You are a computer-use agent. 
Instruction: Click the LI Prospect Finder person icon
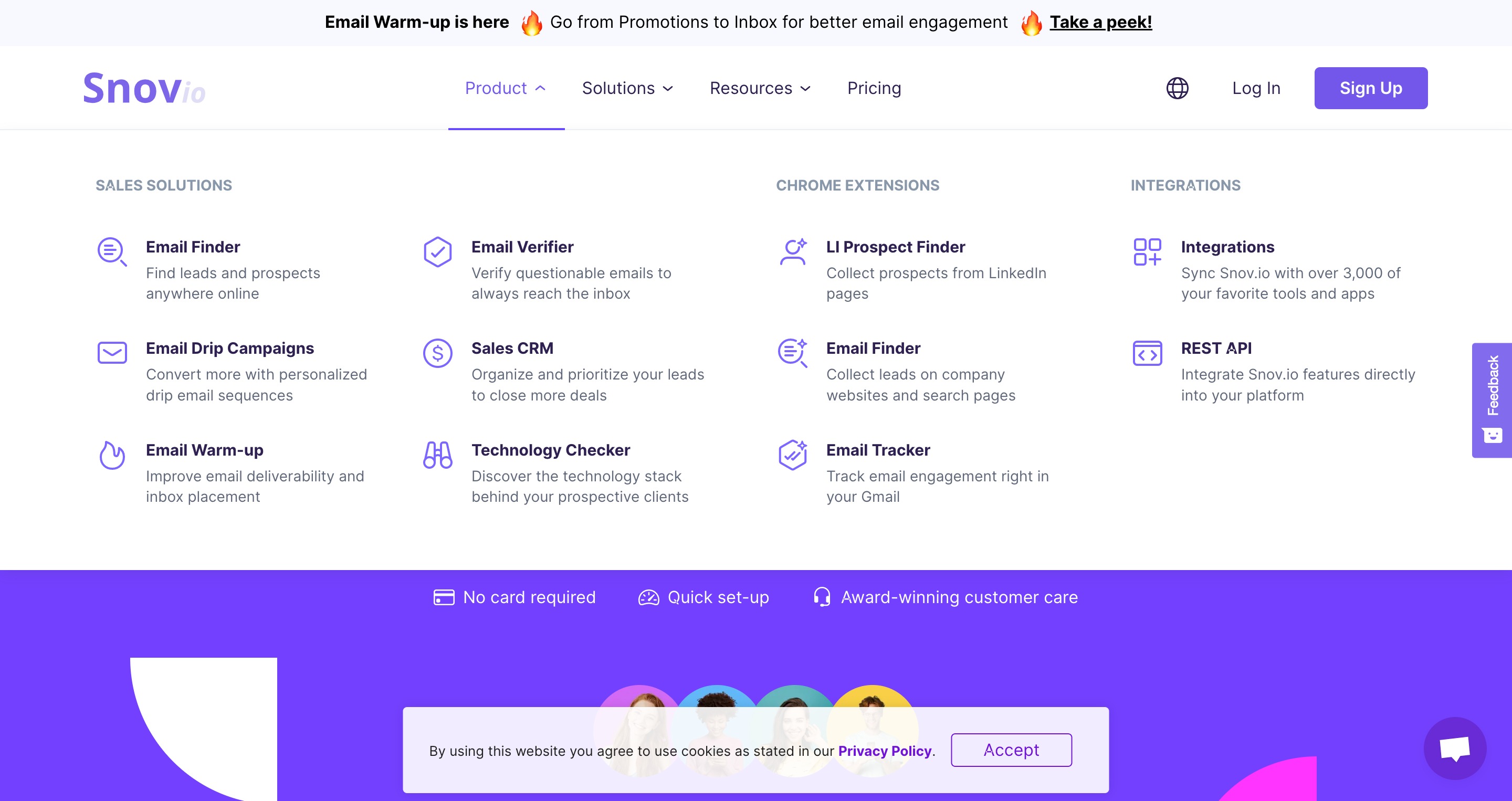793,252
